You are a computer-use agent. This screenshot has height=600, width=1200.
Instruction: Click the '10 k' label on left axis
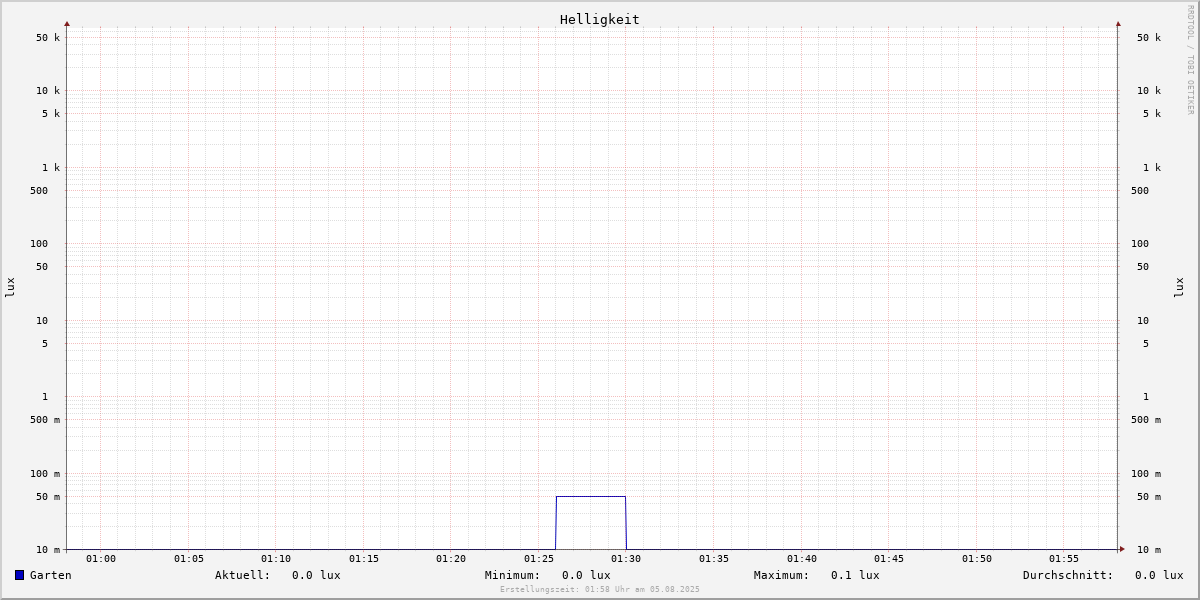click(48, 91)
